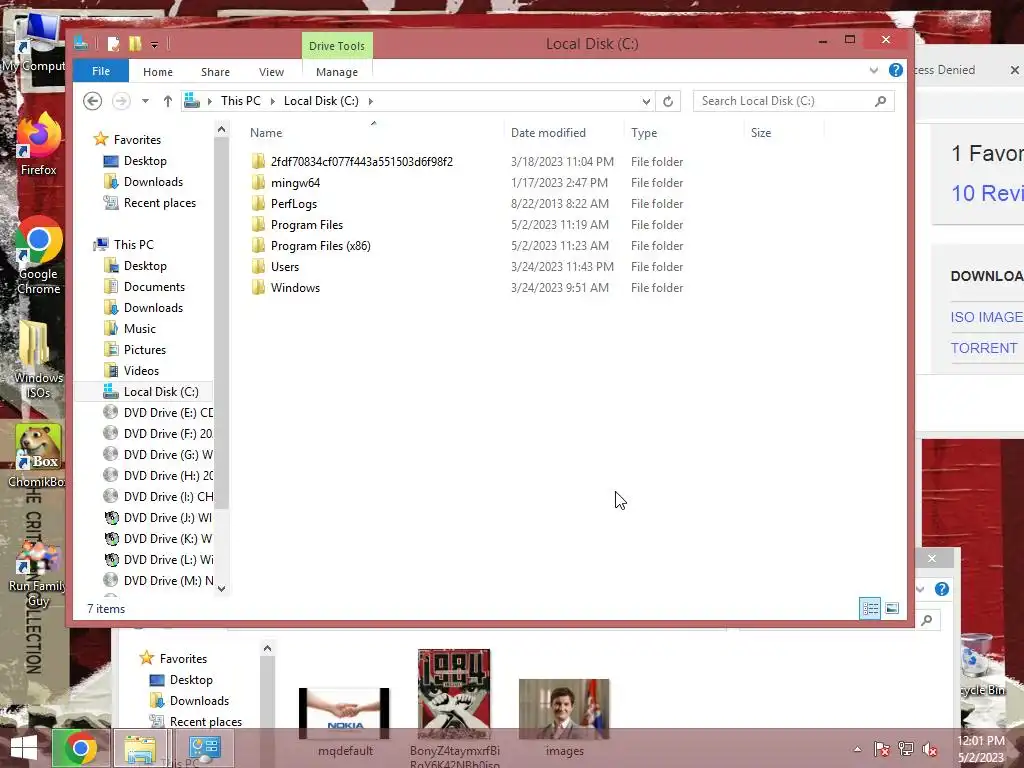The width and height of the screenshot is (1024, 768).
Task: Expand the chevron after Local Disk (C:)
Action: click(370, 101)
